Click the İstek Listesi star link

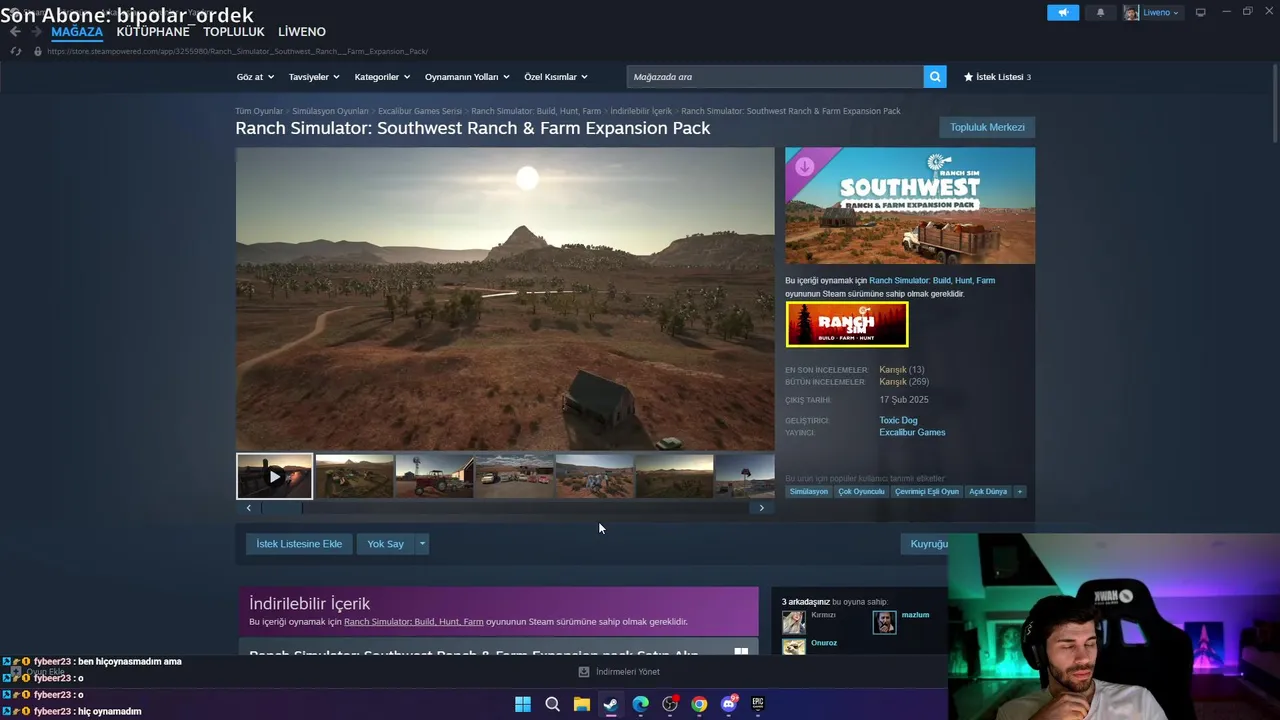[x=997, y=77]
